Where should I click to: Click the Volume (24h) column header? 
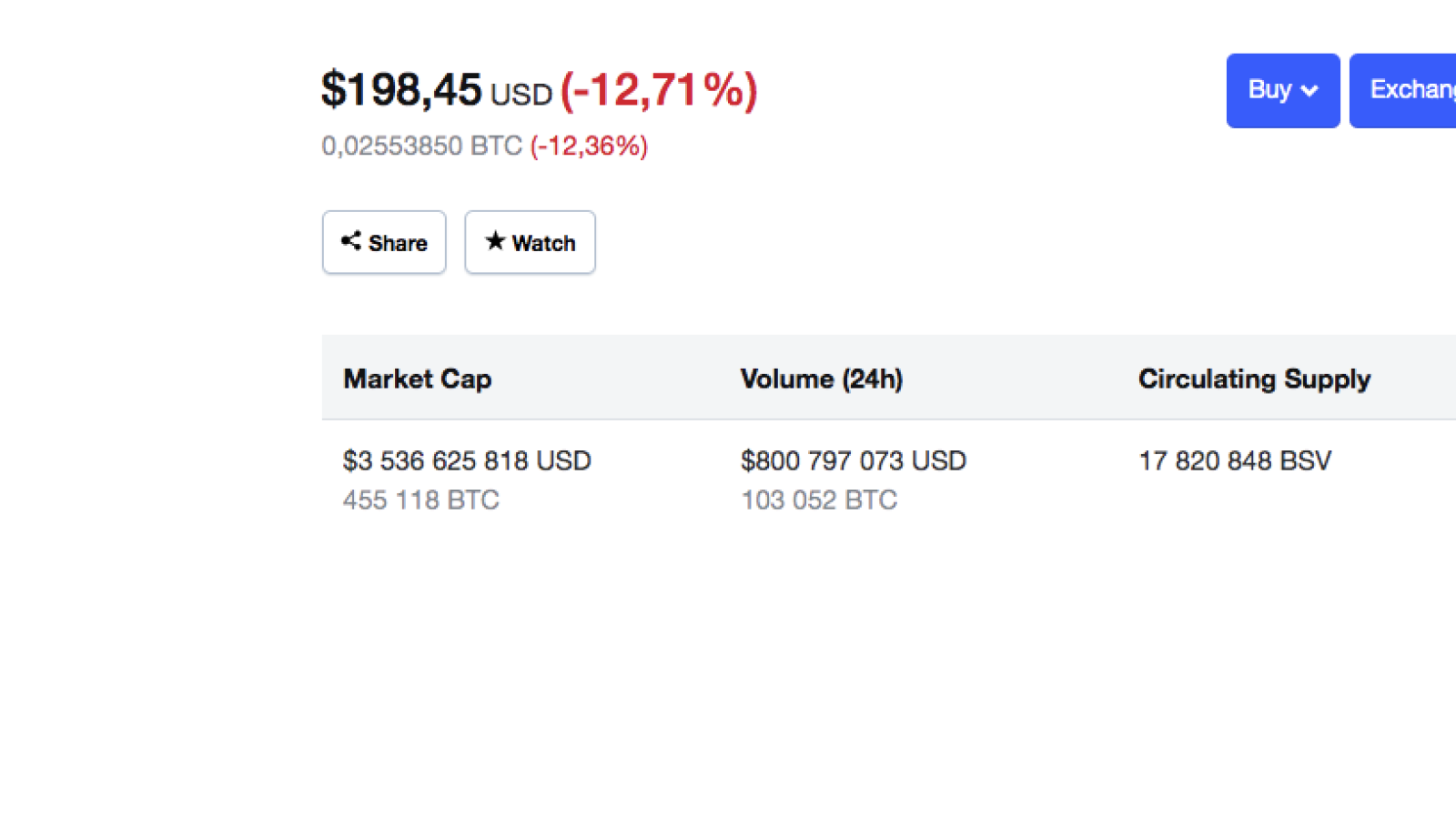tap(822, 379)
